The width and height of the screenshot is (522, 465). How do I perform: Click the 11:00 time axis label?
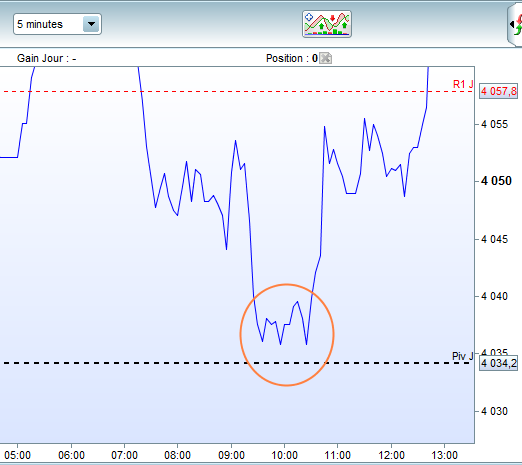[x=338, y=455]
